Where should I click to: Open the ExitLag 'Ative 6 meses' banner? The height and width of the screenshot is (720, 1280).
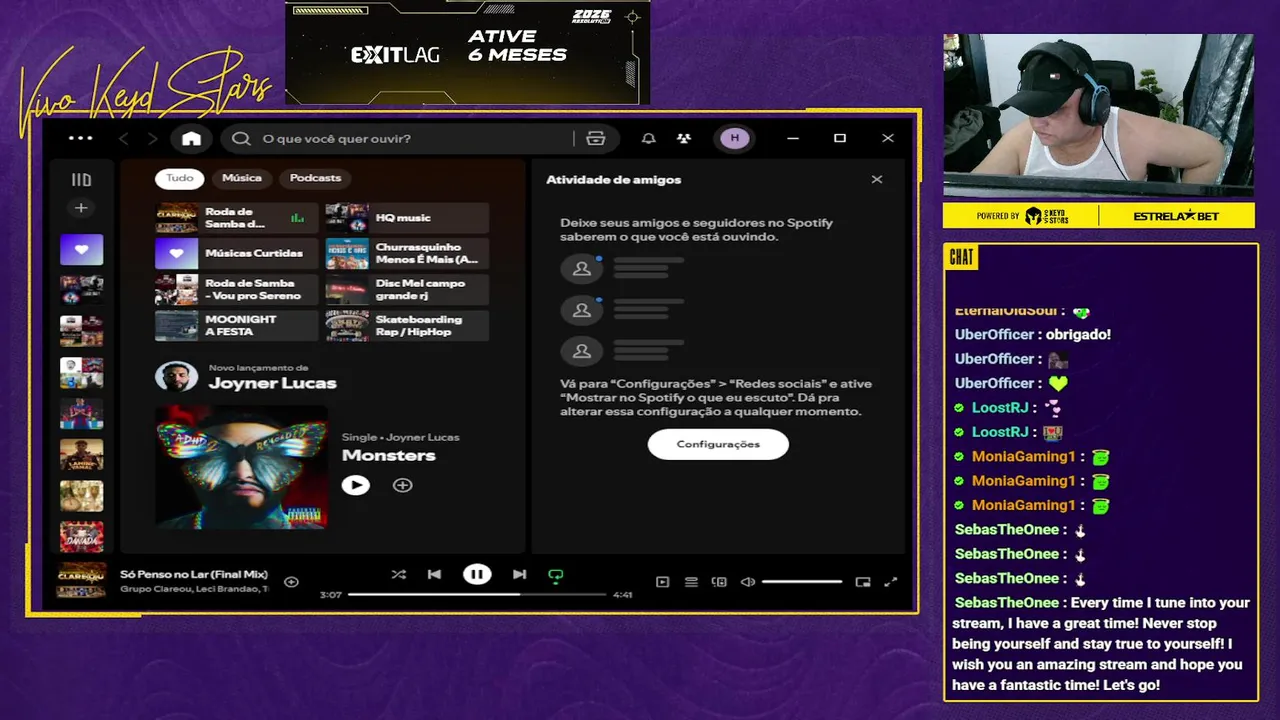(467, 52)
